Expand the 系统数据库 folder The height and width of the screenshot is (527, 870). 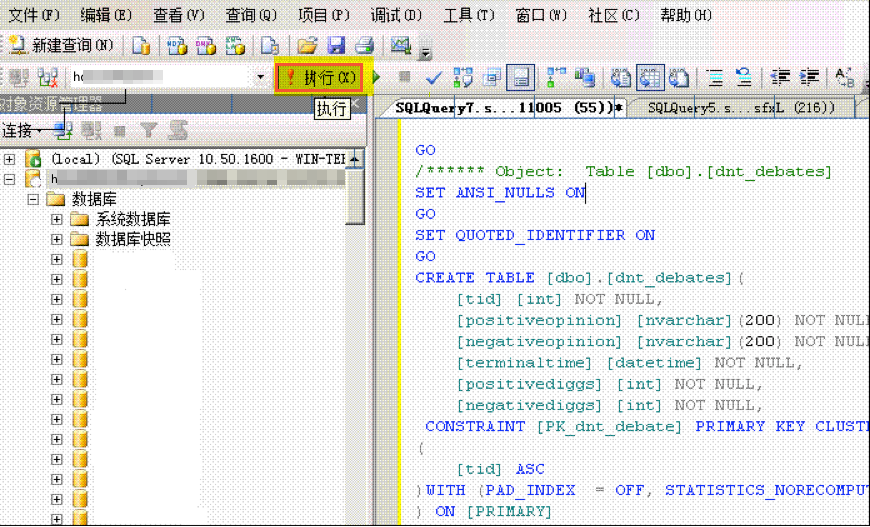57,219
